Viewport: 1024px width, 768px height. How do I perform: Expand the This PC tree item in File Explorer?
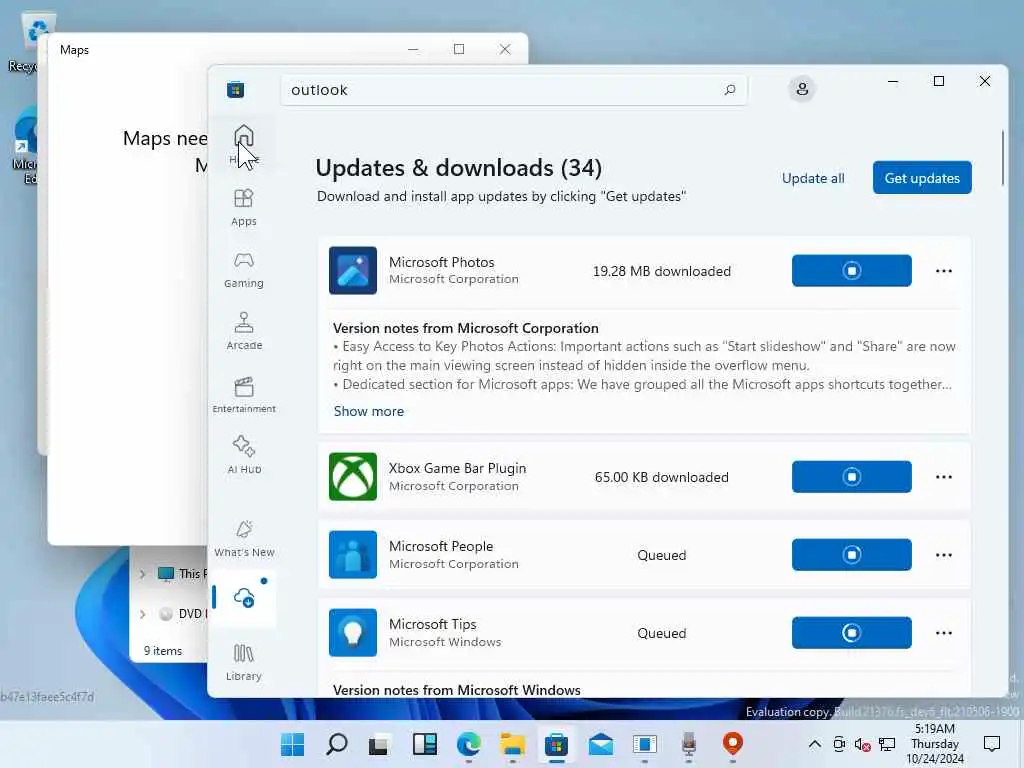tap(142, 574)
